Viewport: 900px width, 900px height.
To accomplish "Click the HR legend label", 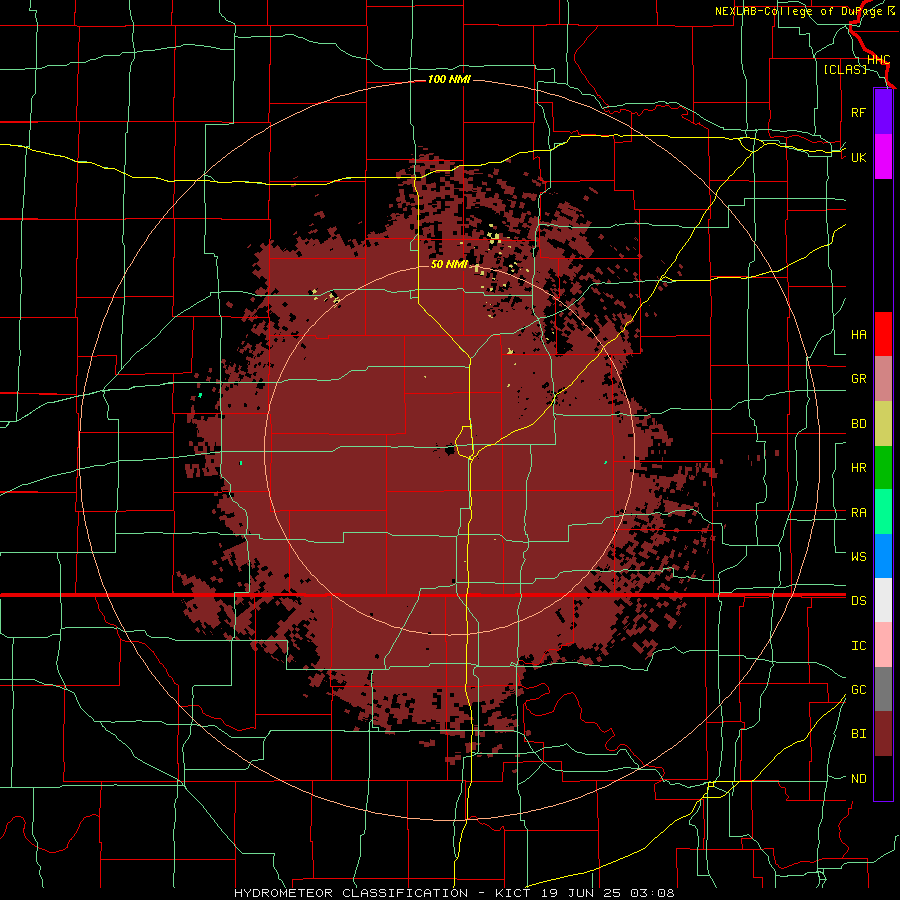I will [858, 468].
